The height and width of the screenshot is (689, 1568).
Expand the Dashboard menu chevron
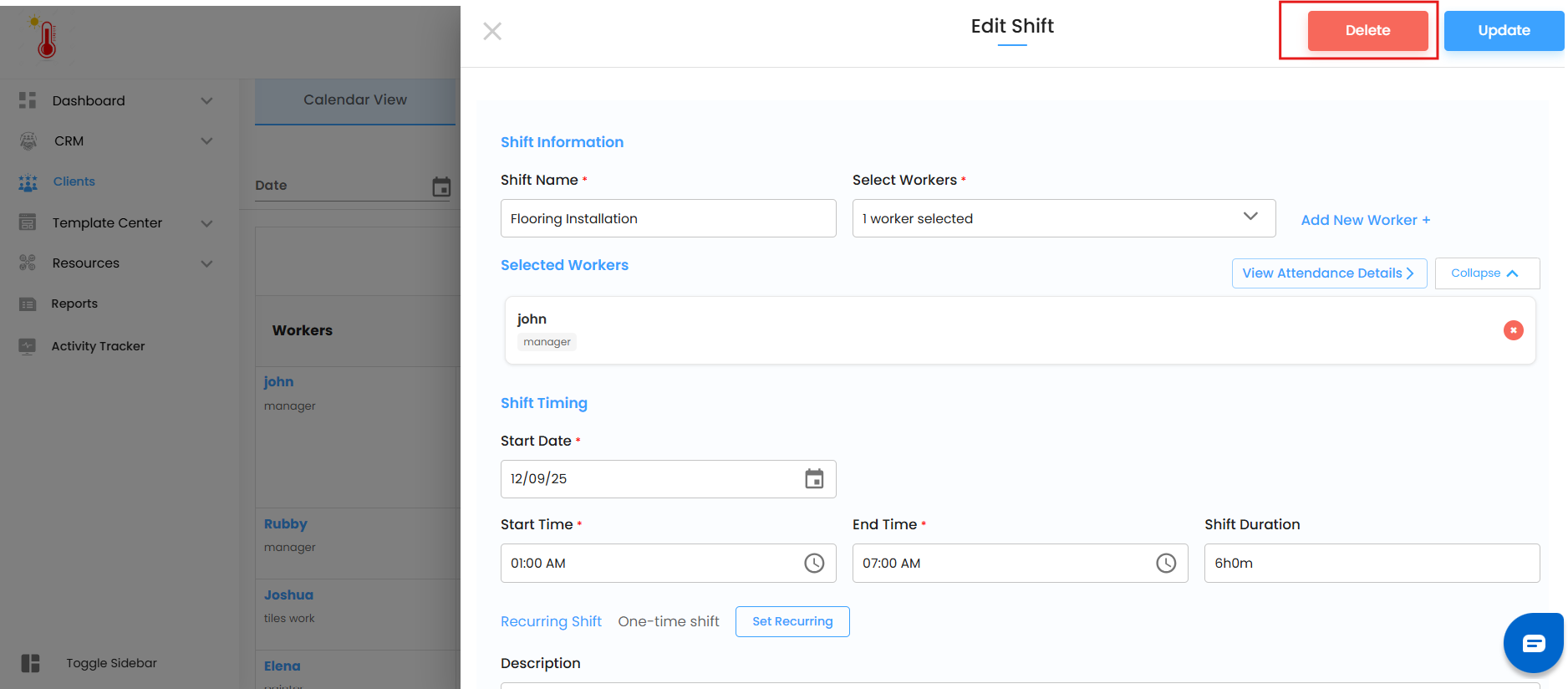pos(206,101)
